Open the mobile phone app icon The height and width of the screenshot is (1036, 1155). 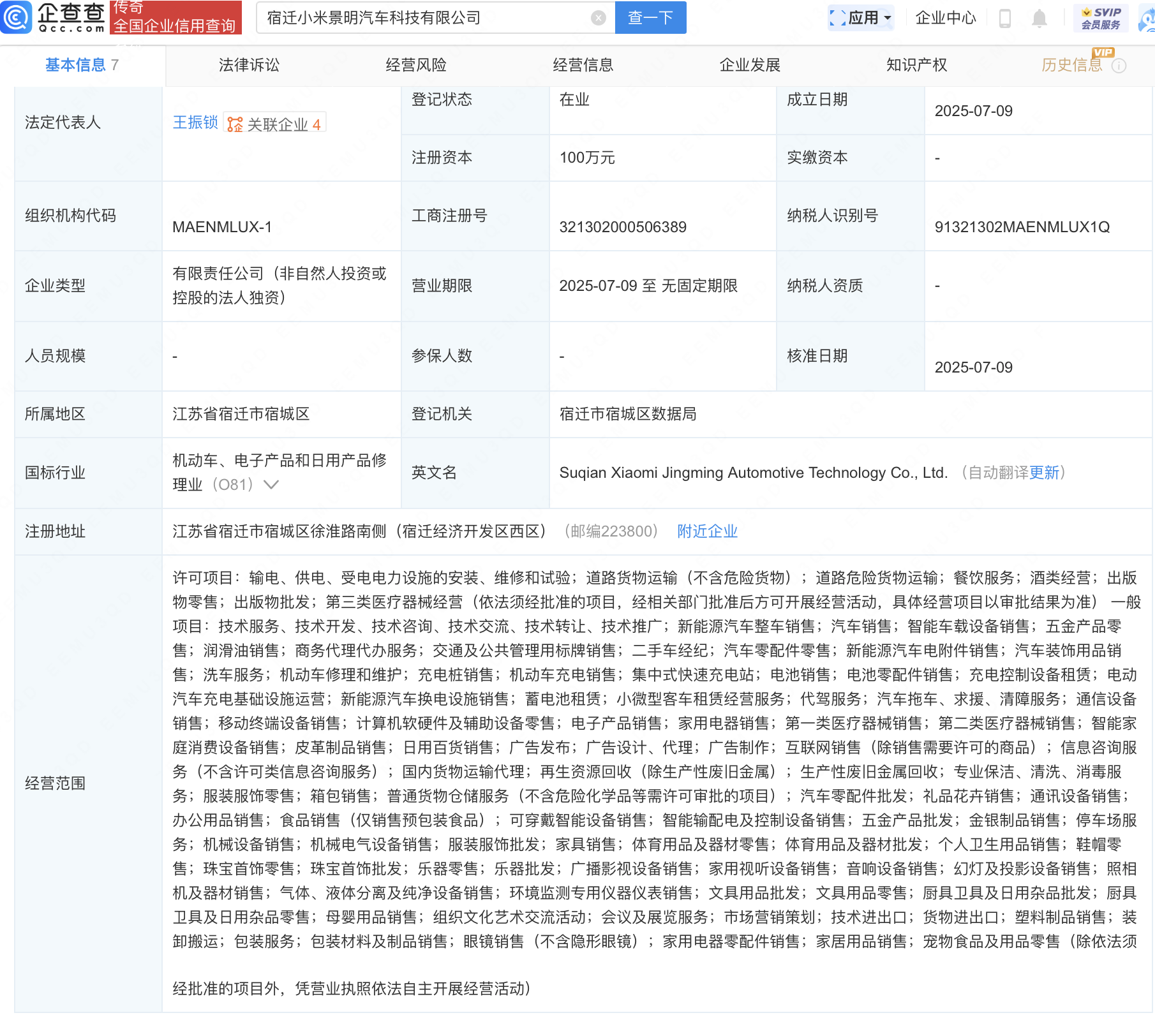[1004, 18]
